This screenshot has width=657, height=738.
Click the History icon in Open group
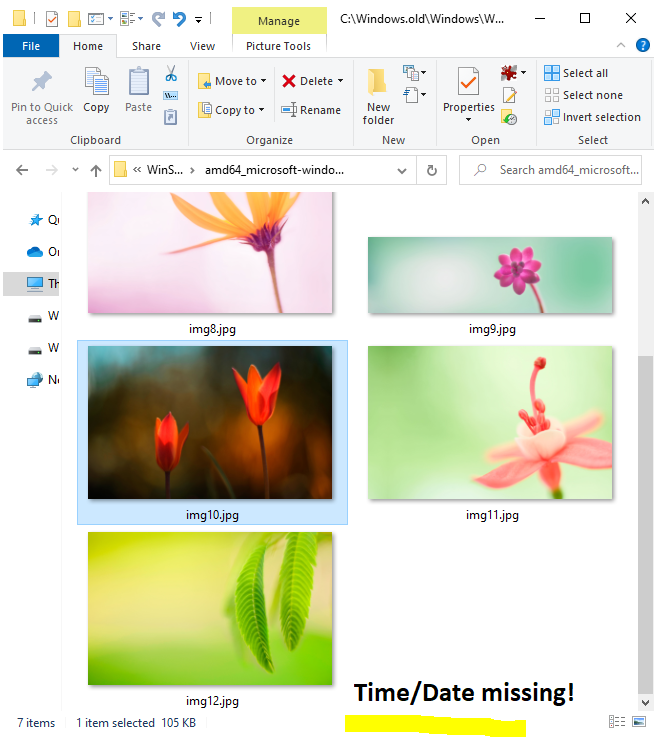[x=510, y=117]
